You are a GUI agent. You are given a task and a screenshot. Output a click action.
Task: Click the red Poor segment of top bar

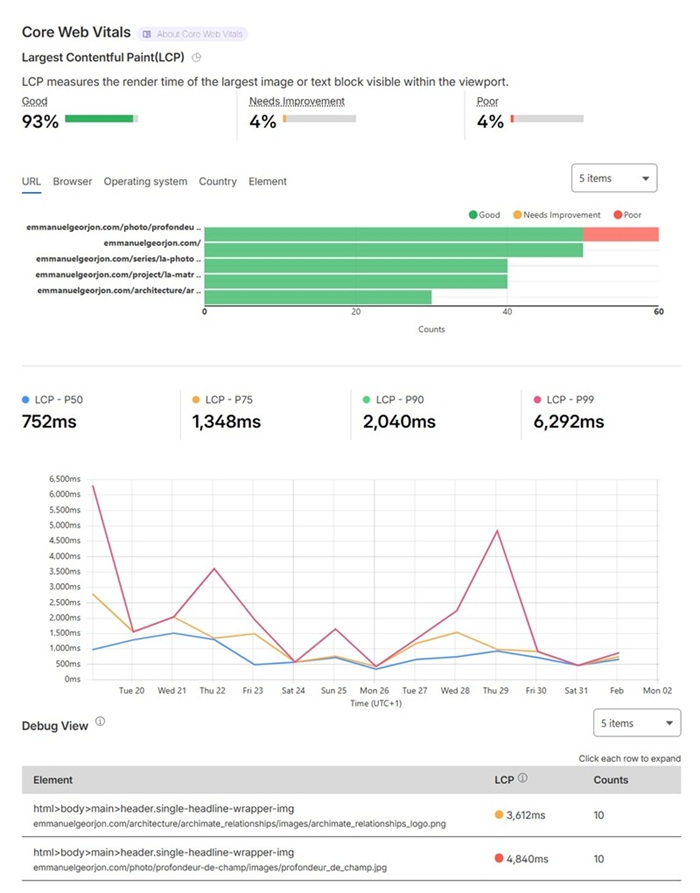[x=620, y=234]
